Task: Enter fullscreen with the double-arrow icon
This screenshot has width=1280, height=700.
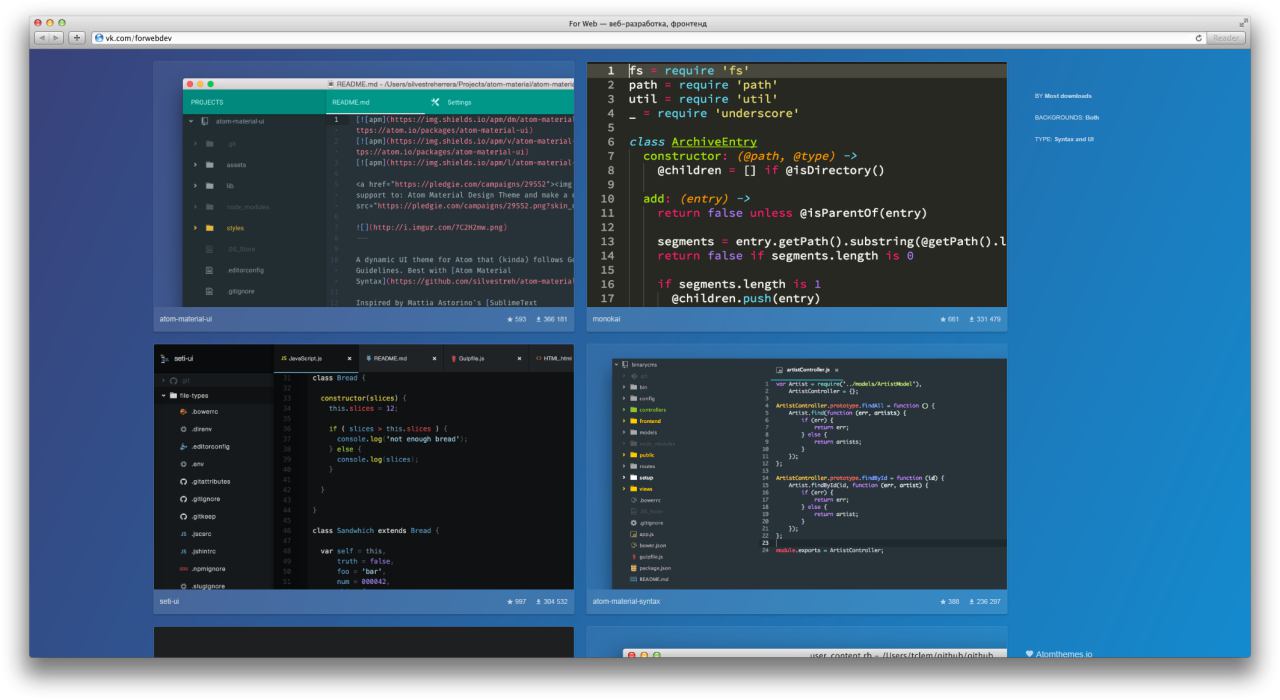Action: tap(1244, 22)
